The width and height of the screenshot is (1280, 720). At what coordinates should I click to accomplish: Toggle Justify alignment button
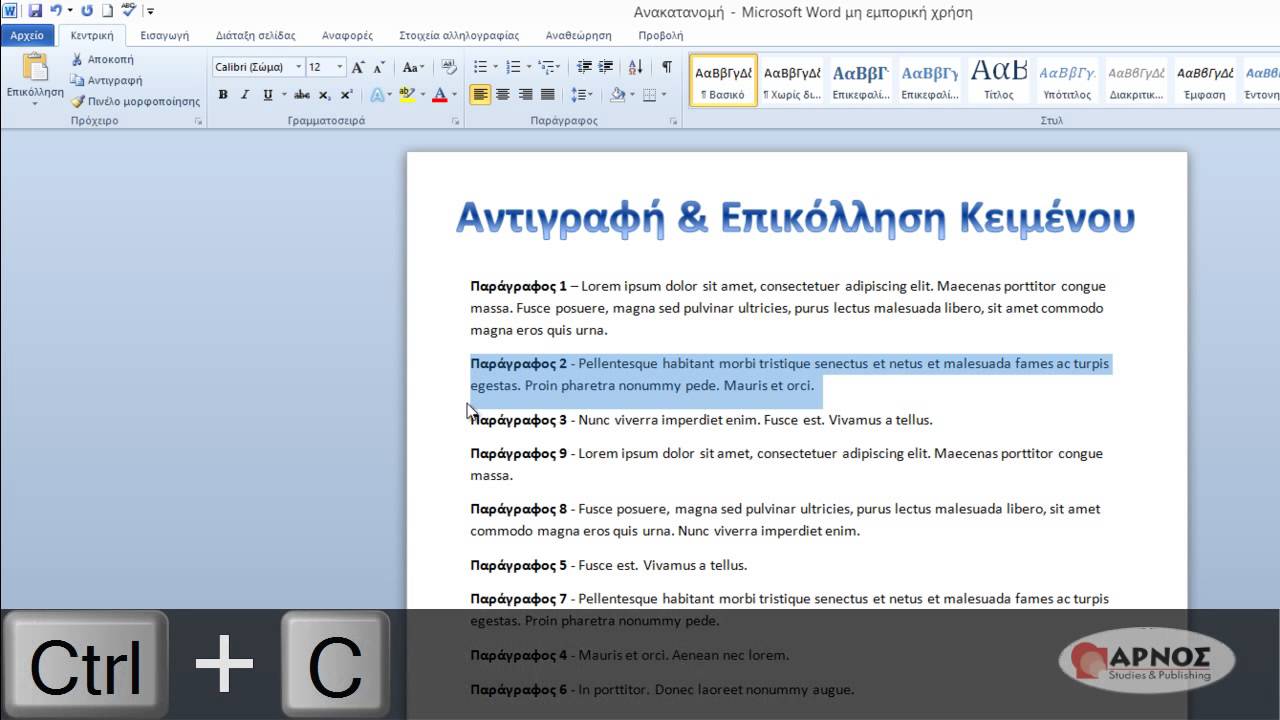(547, 95)
